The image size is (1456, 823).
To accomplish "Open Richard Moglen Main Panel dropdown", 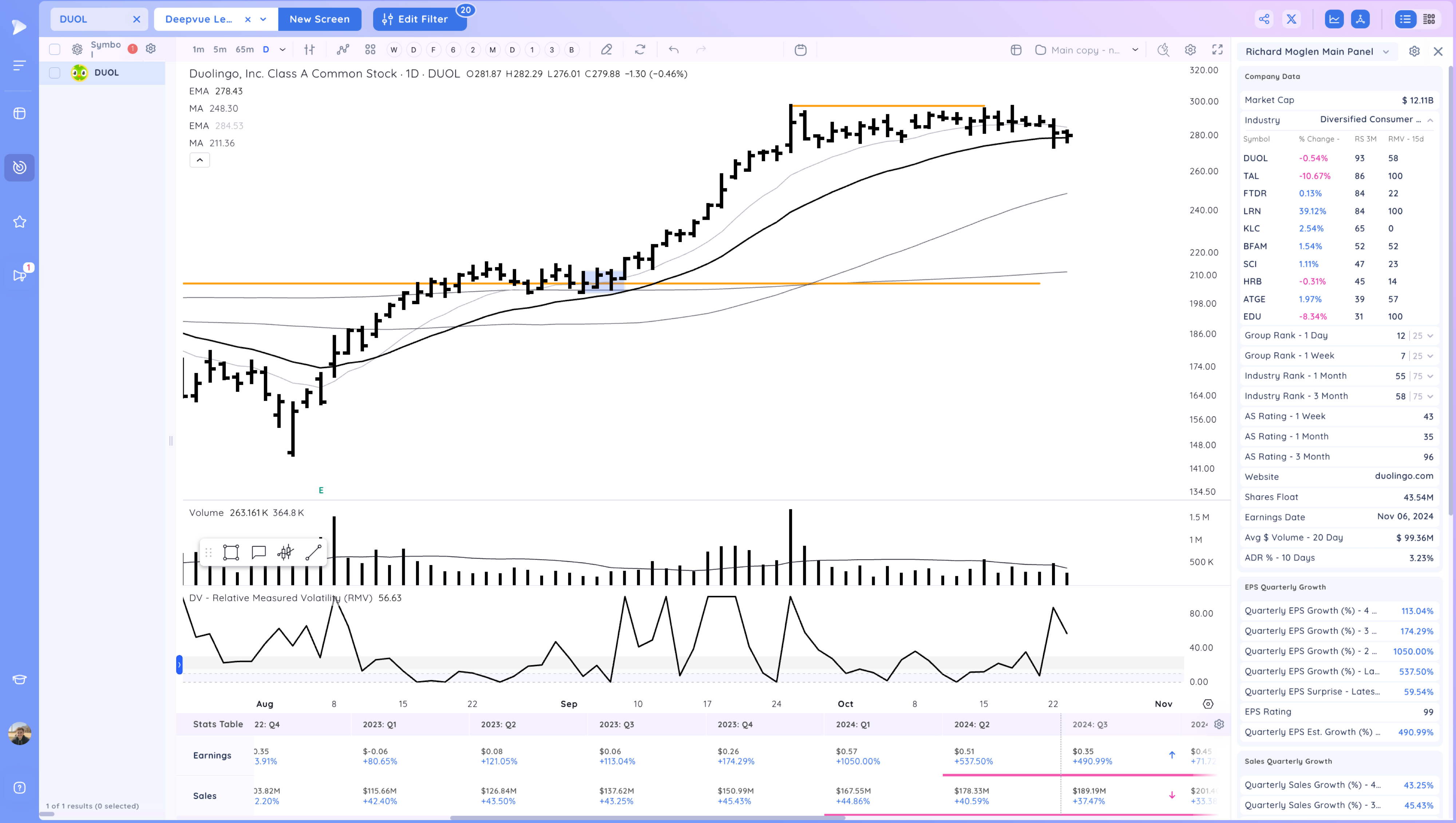I will 1317,51.
